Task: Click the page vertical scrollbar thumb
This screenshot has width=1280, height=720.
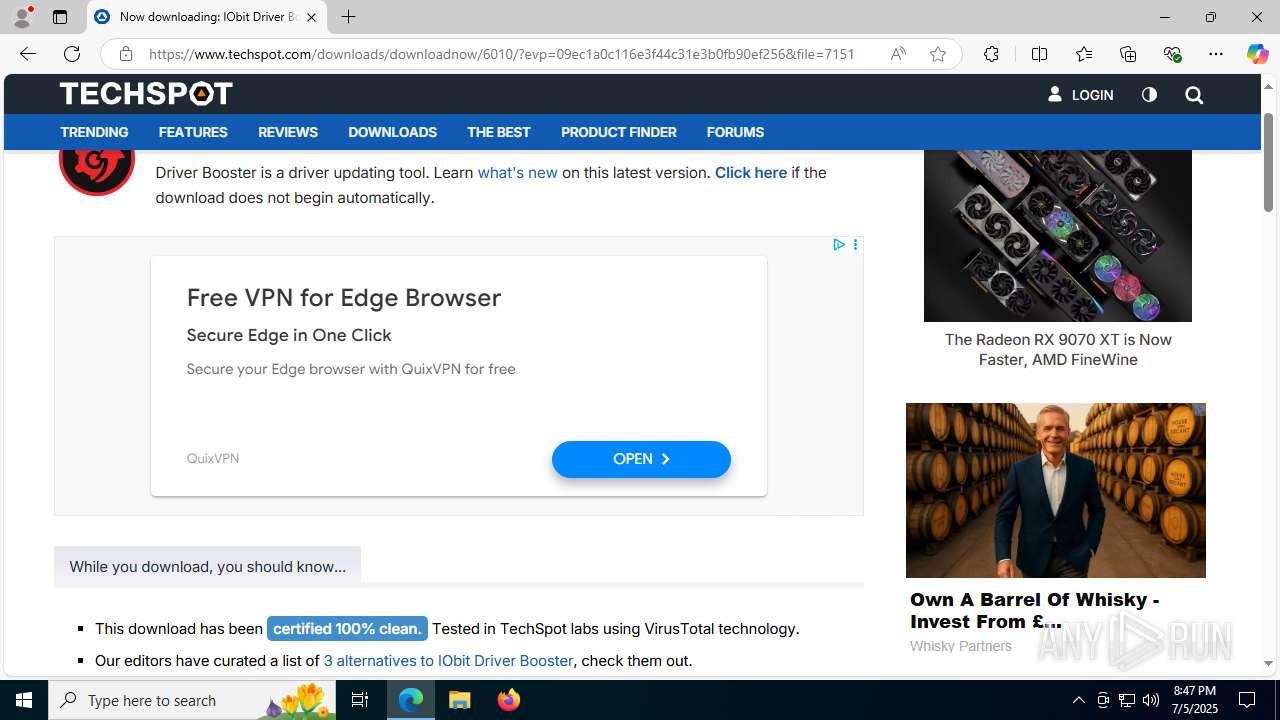Action: pos(1268,162)
